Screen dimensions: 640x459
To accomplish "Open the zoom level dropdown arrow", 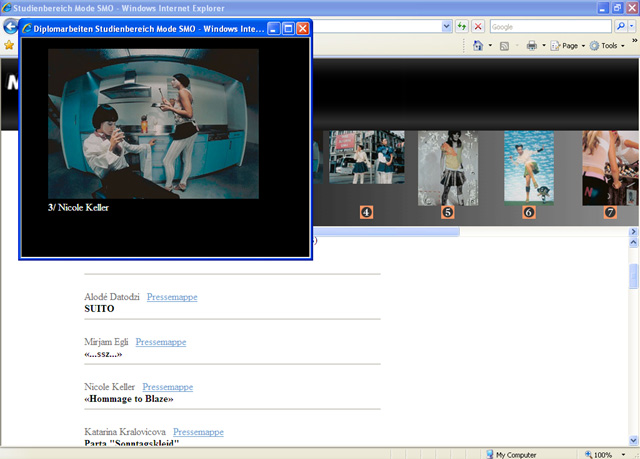I will coord(620,454).
